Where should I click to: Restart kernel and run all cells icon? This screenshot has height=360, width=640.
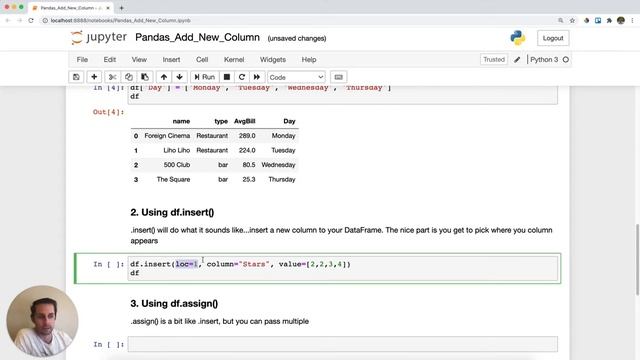pos(257,77)
